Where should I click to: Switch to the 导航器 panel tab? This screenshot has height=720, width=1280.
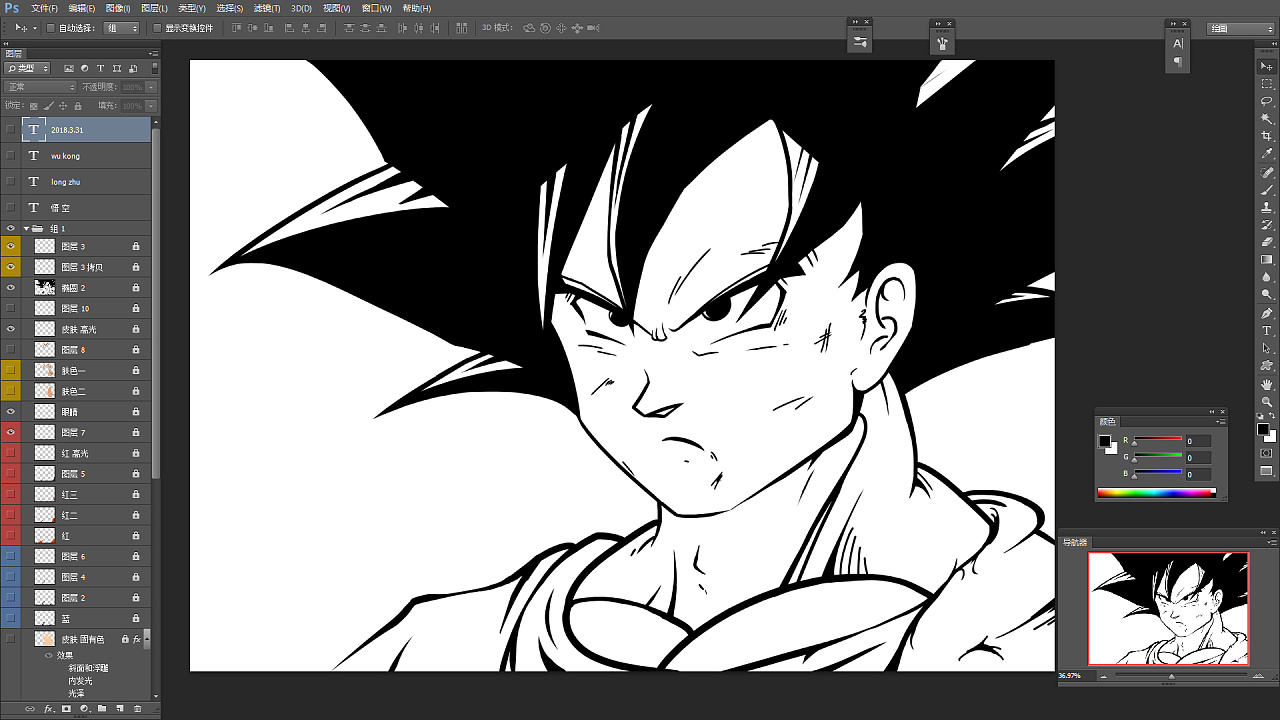(x=1074, y=542)
